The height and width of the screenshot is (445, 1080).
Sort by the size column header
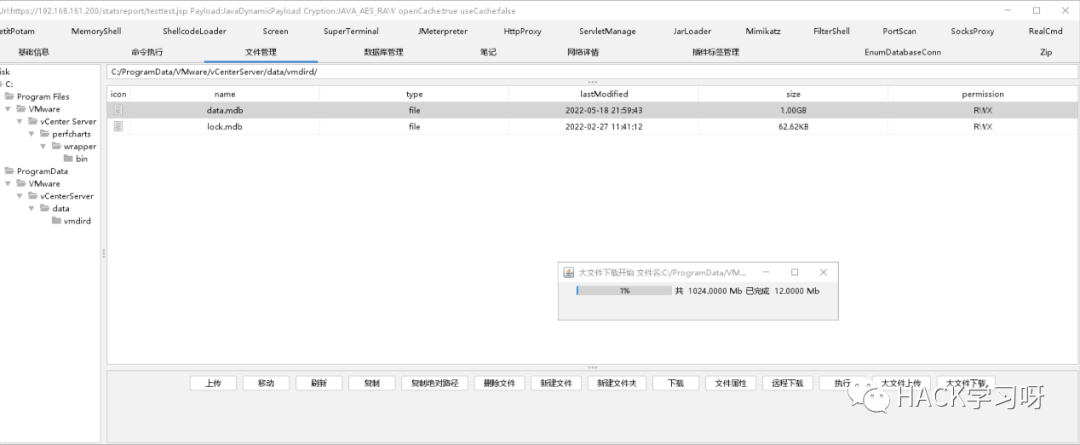point(793,94)
